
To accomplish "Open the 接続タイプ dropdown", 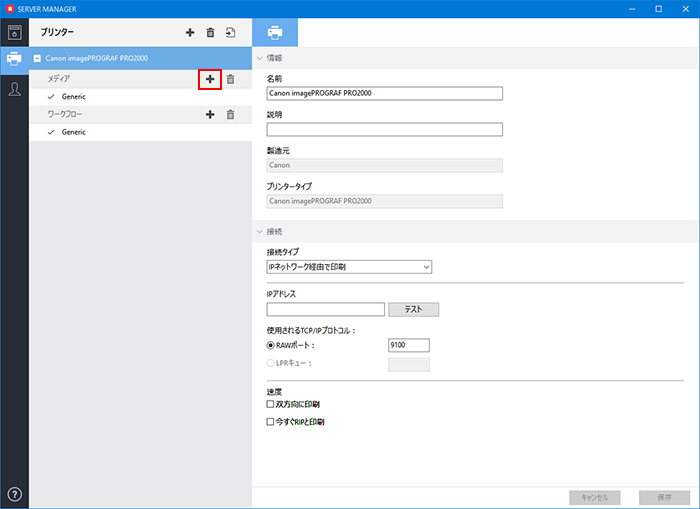I will [x=349, y=267].
